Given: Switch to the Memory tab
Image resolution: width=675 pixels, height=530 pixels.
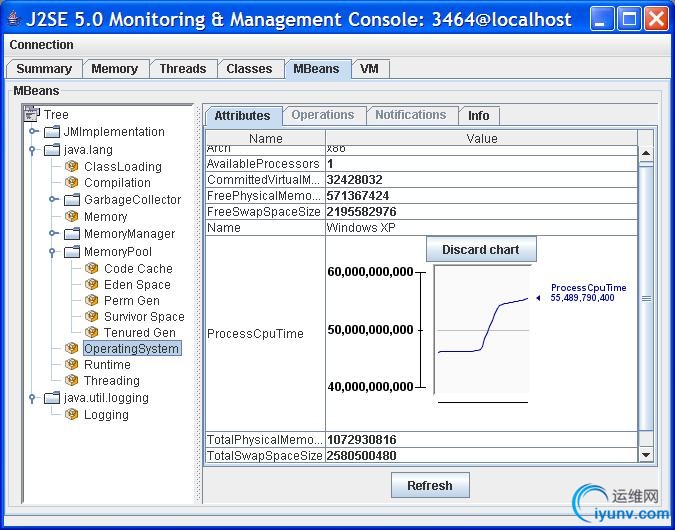Looking at the screenshot, I should click(x=115, y=69).
